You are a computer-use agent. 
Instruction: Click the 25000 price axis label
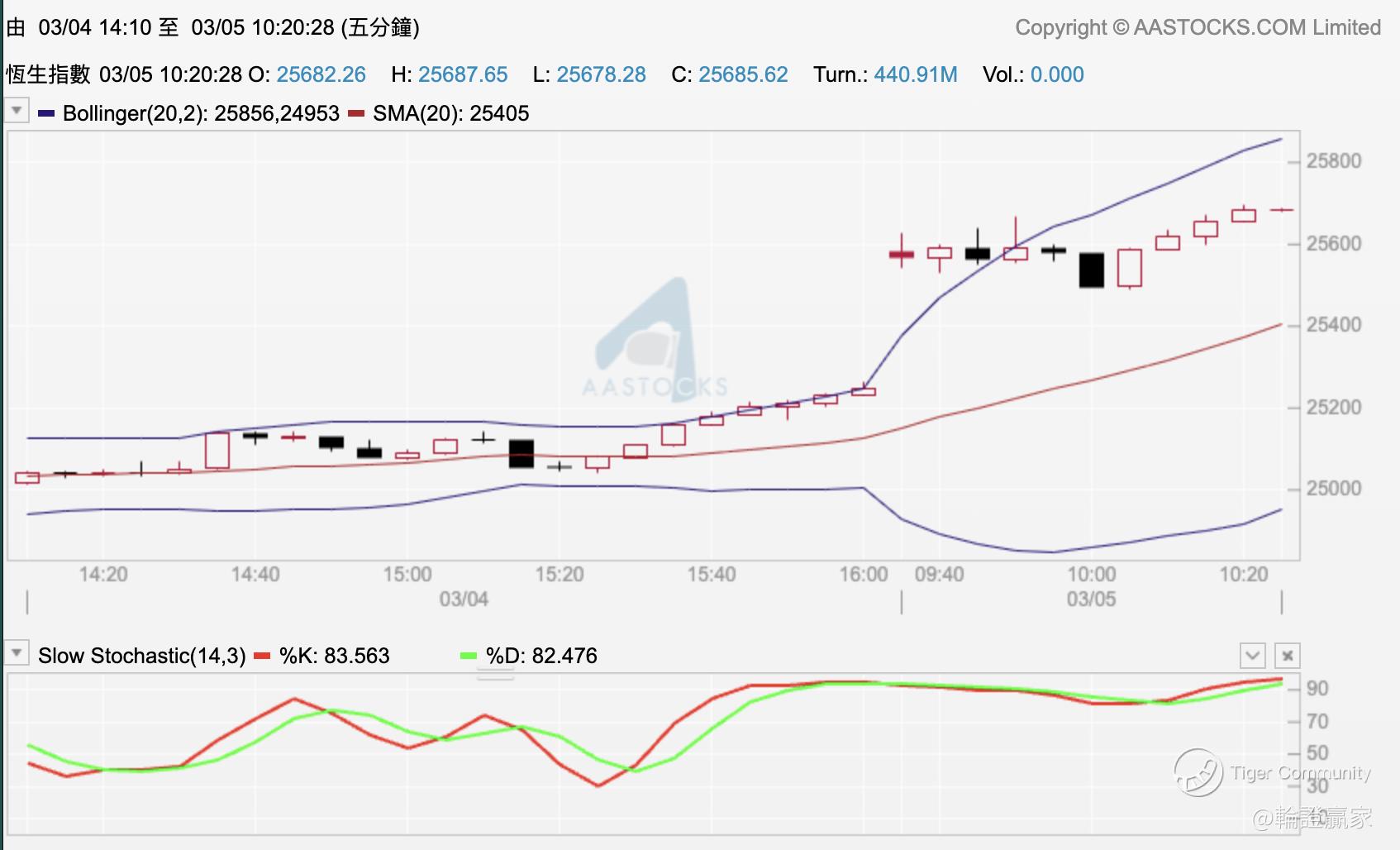coord(1333,488)
